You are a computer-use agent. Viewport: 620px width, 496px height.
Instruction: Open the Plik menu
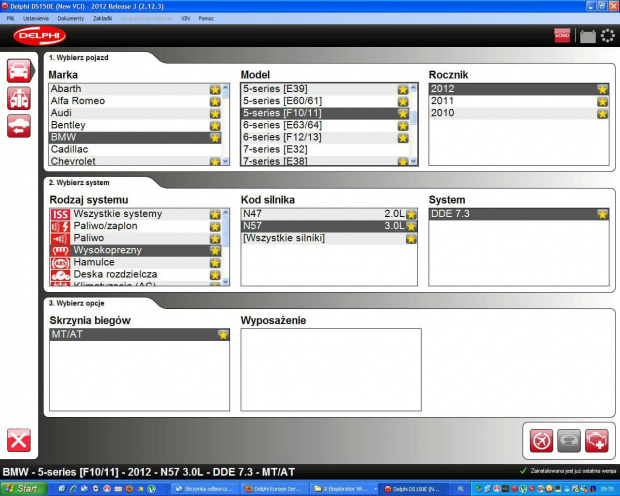(10, 19)
